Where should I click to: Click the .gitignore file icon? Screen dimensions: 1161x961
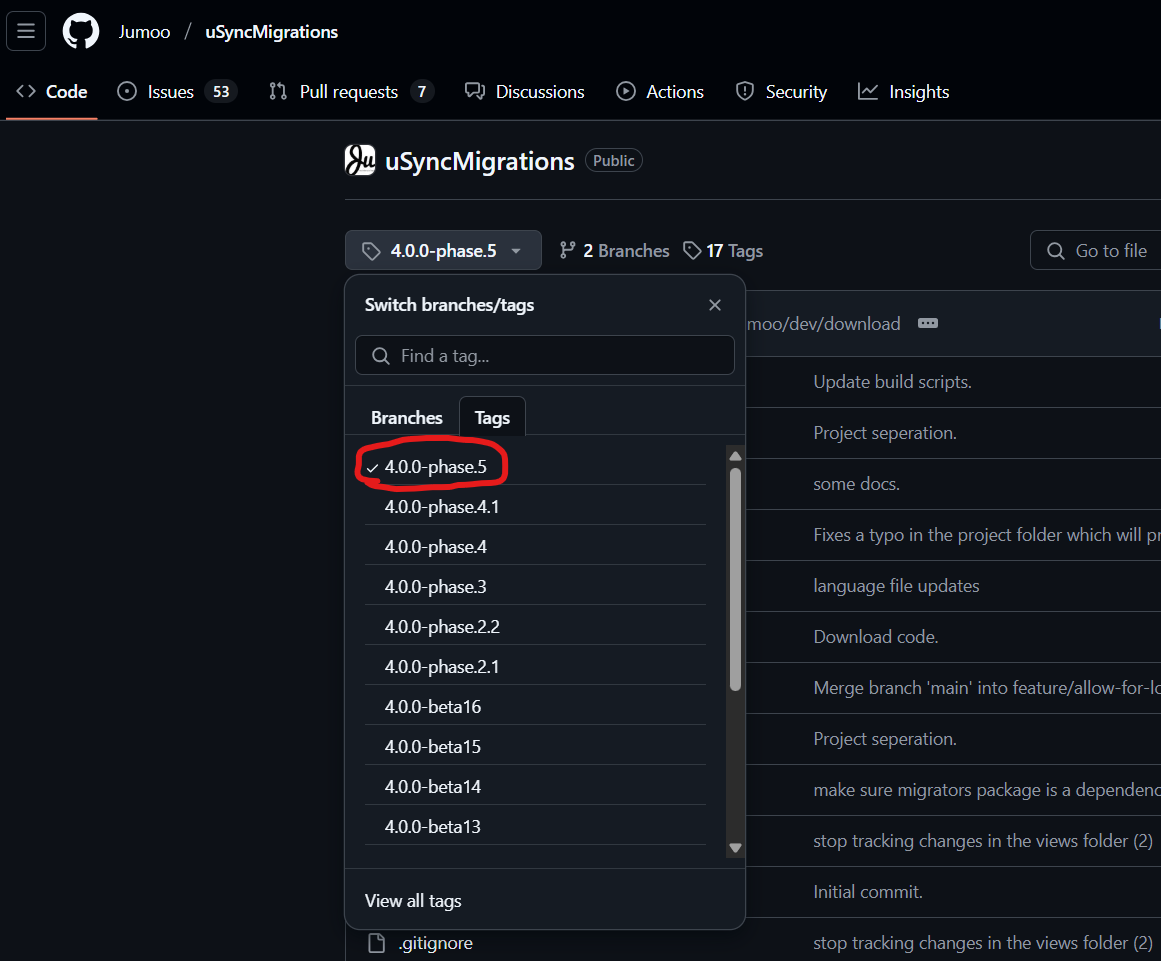[x=376, y=943]
